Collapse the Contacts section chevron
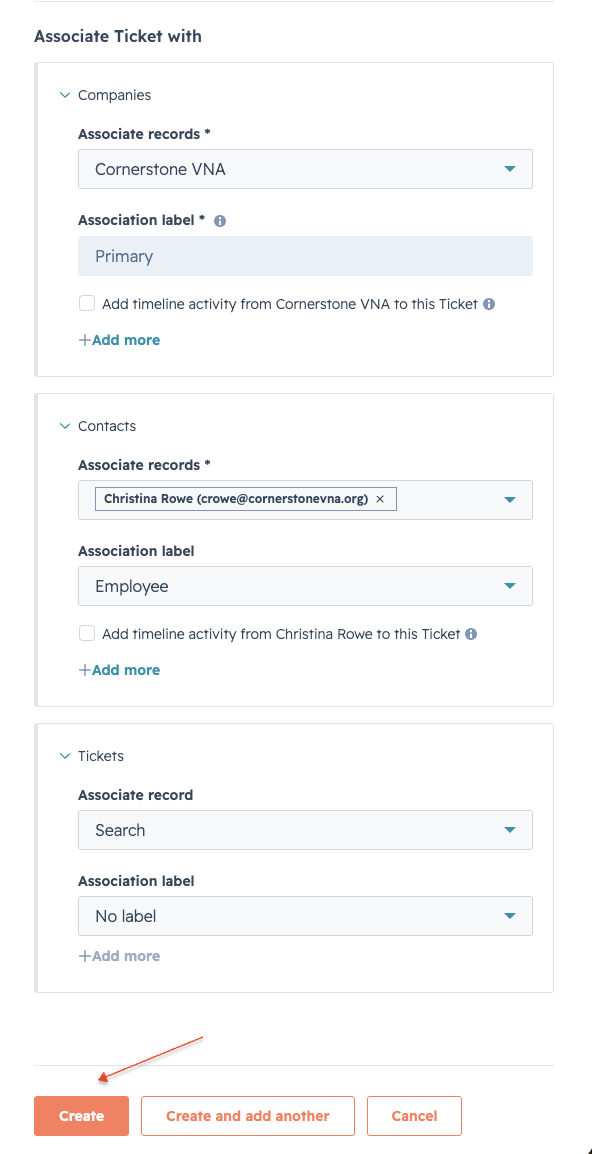The width and height of the screenshot is (592, 1154). tap(65, 426)
